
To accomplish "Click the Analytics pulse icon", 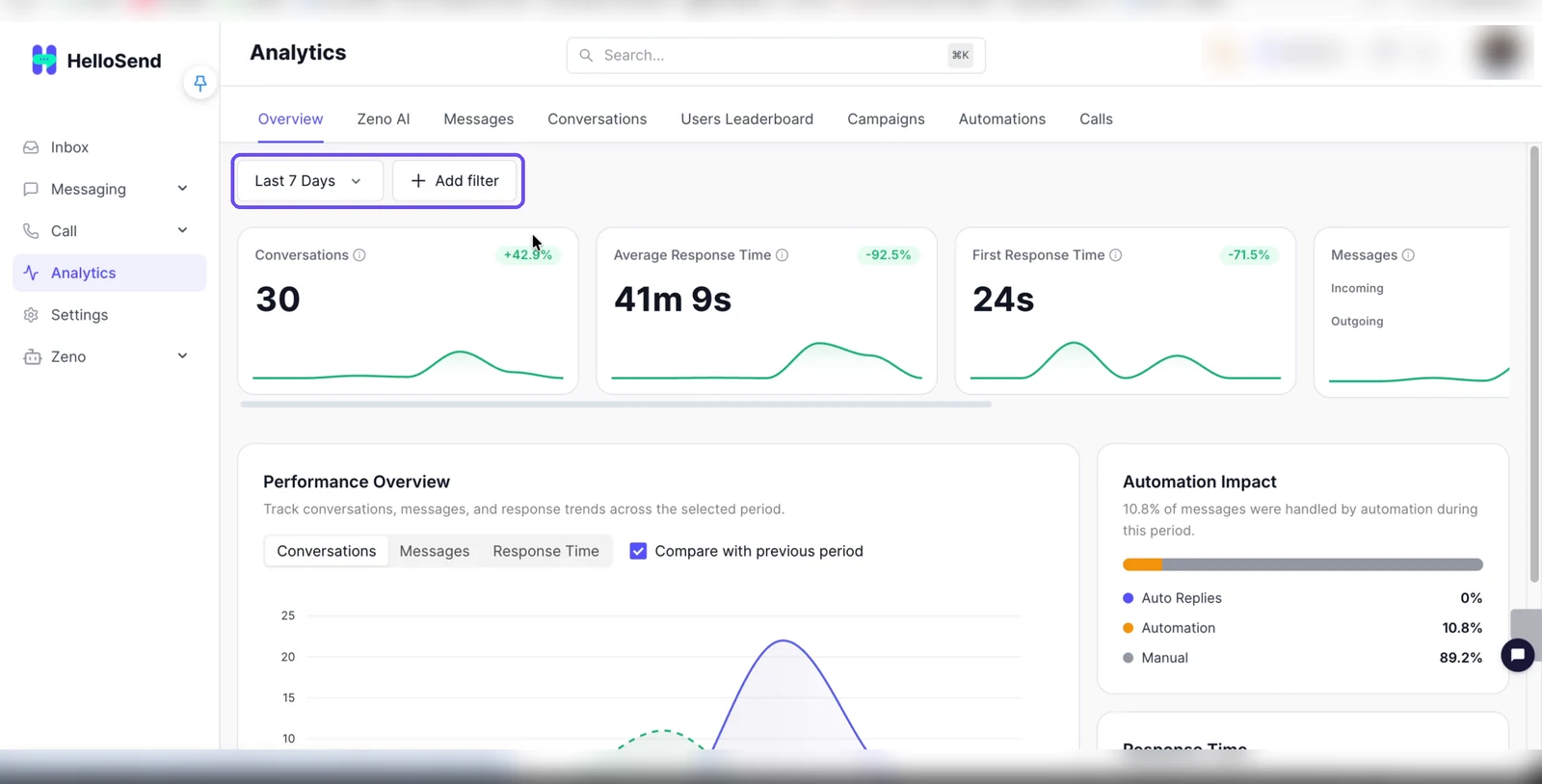I will pyautogui.click(x=31, y=273).
